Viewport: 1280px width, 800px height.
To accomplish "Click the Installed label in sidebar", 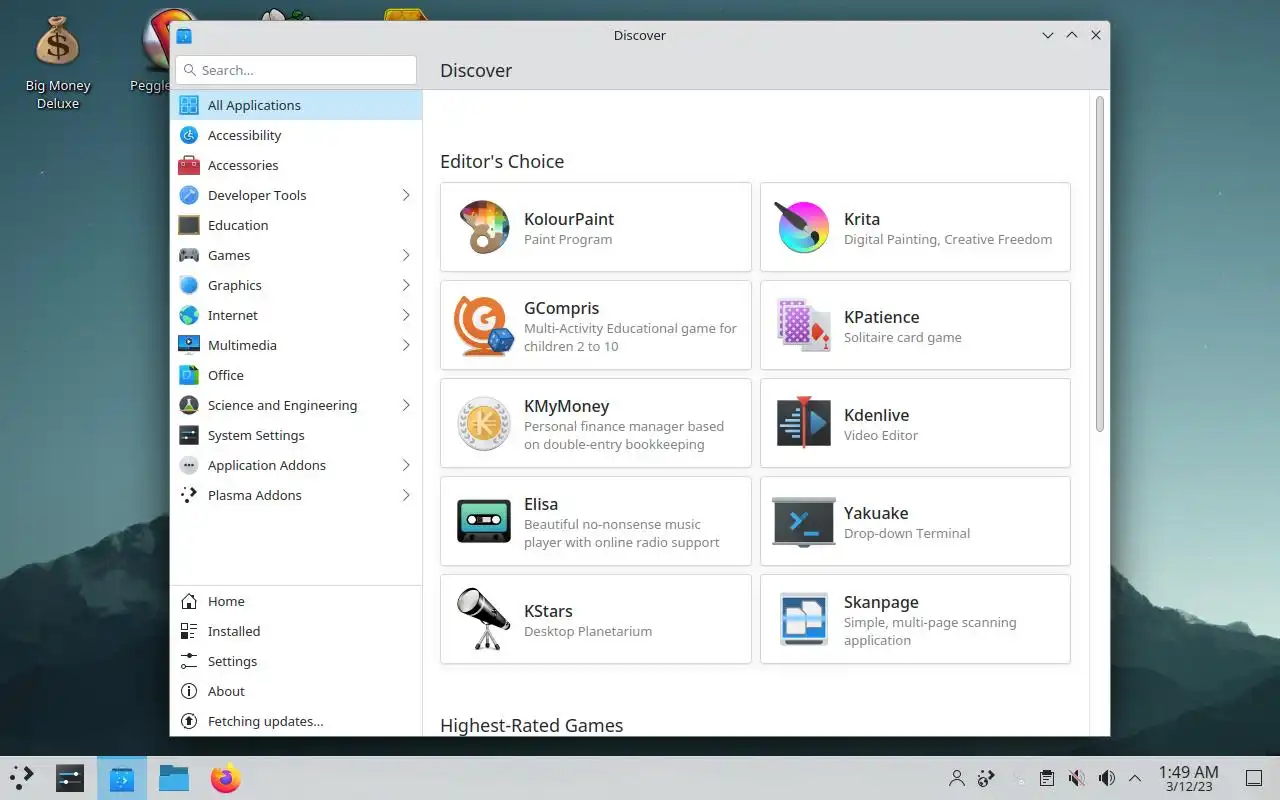I will click(234, 631).
